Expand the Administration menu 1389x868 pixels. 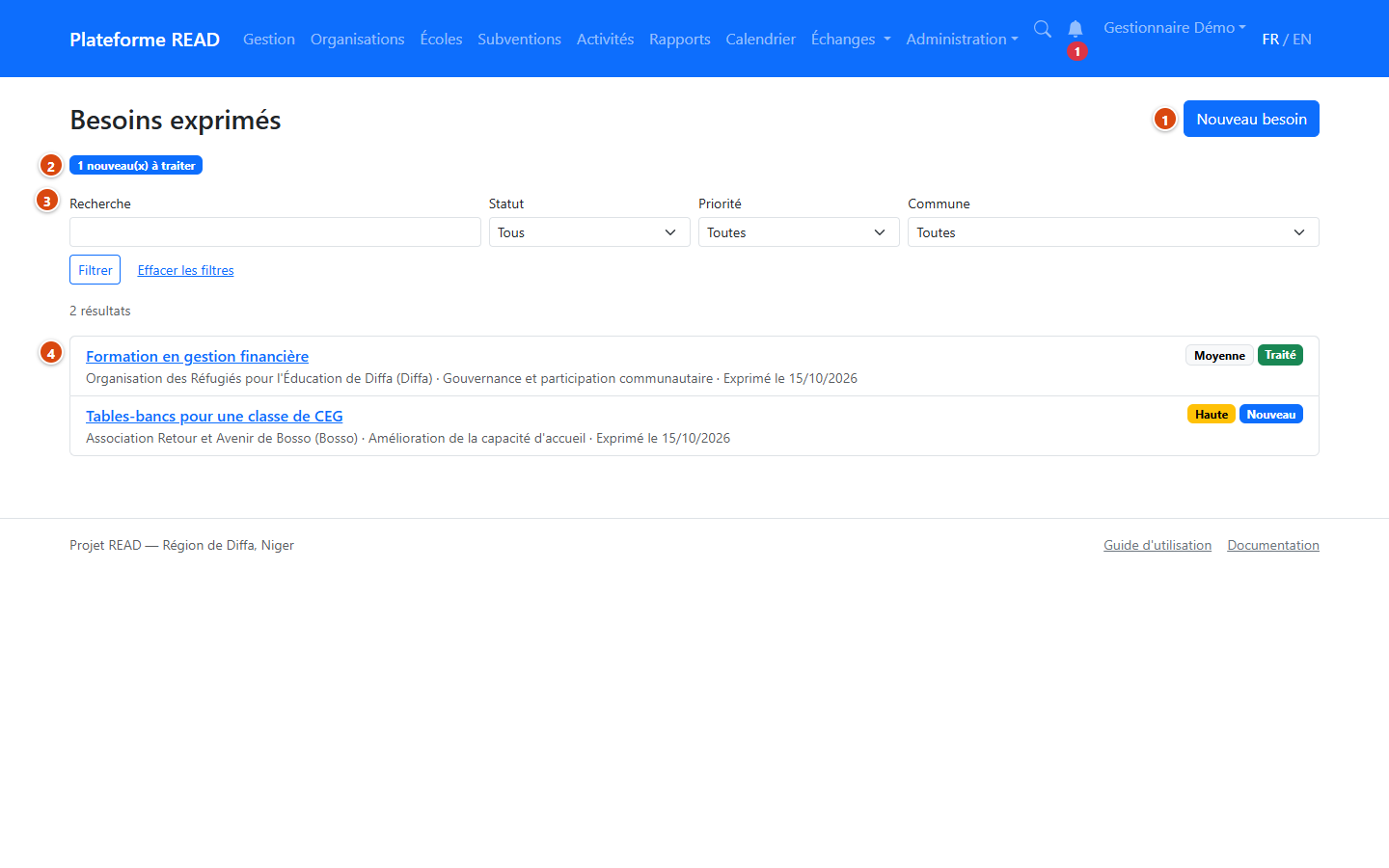click(x=962, y=40)
